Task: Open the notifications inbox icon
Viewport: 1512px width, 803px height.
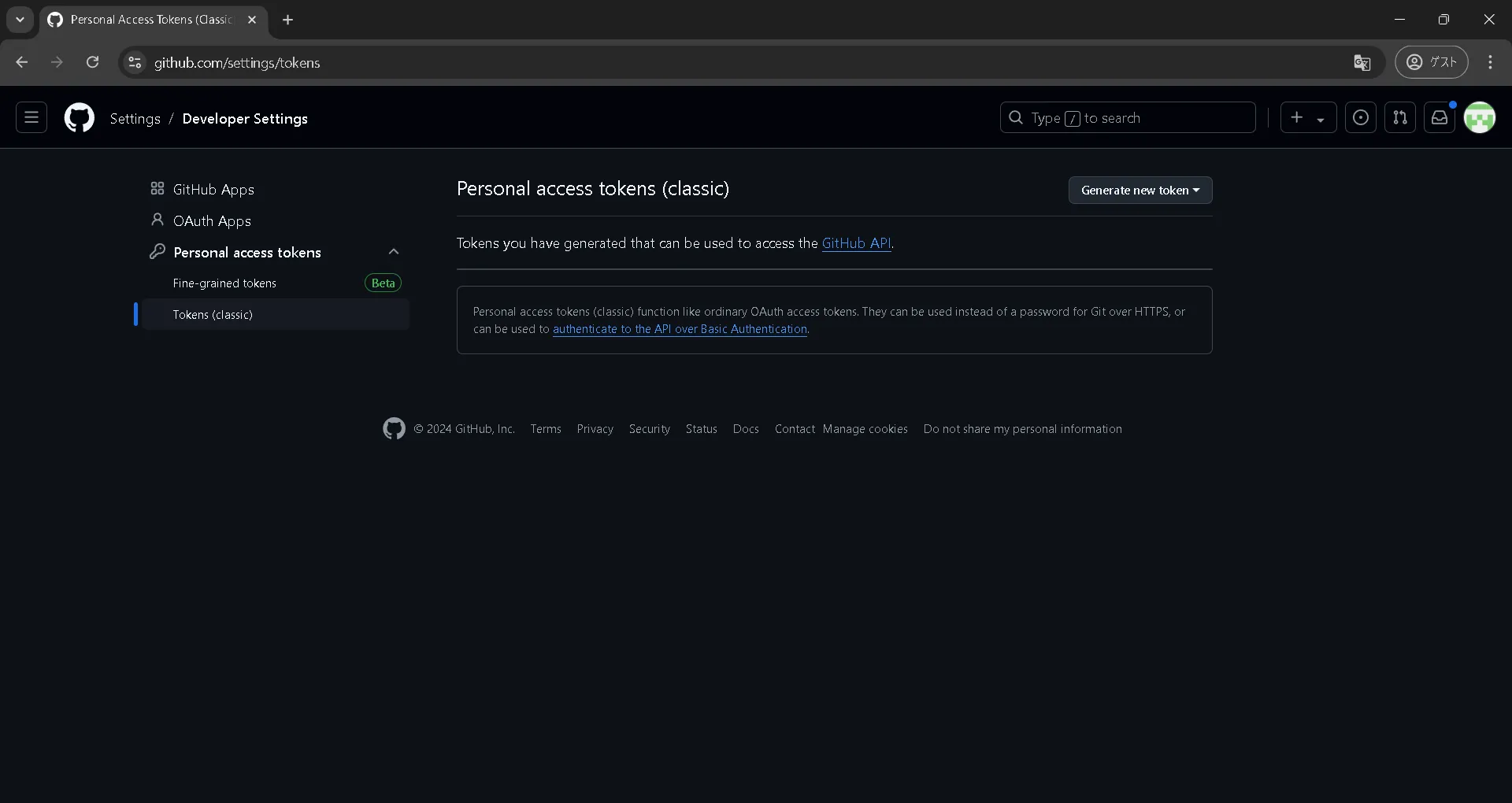Action: pyautogui.click(x=1439, y=118)
